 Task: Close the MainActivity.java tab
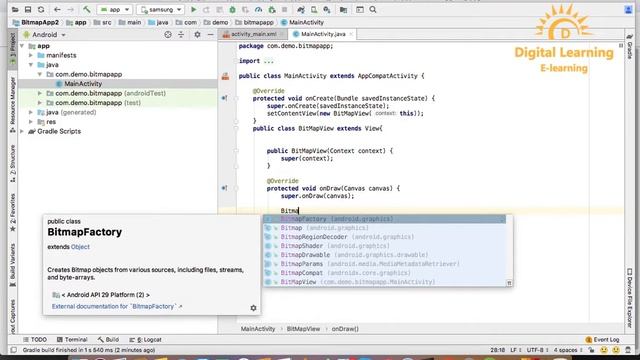click(x=351, y=34)
